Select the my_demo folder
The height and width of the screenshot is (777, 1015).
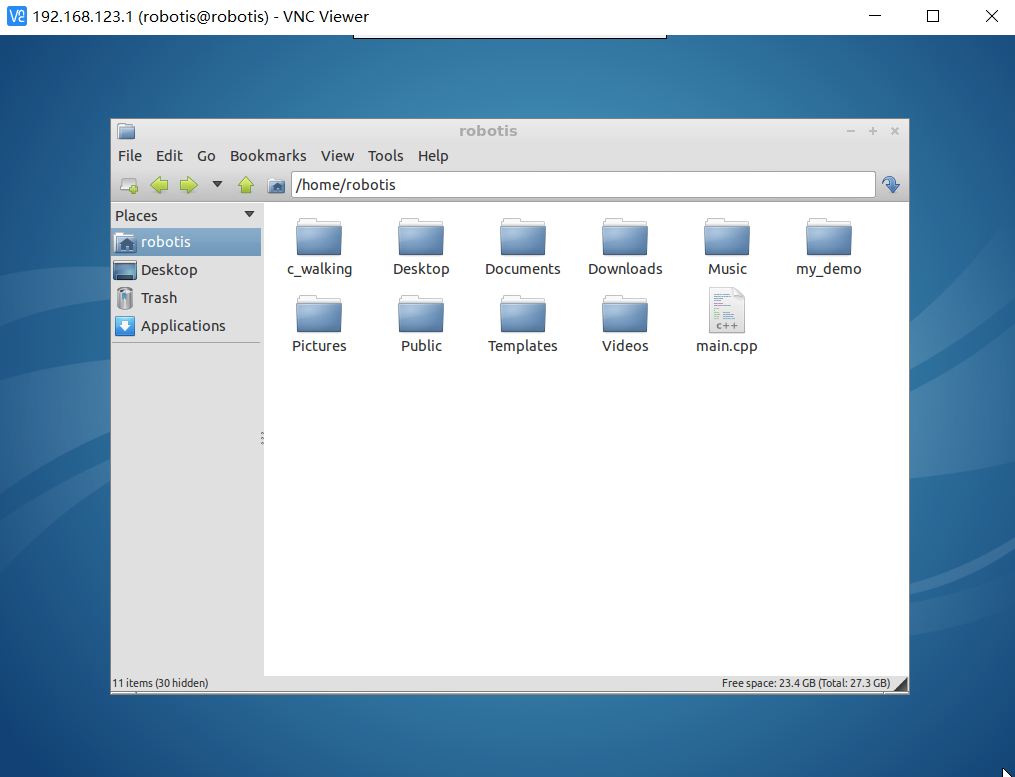point(828,238)
